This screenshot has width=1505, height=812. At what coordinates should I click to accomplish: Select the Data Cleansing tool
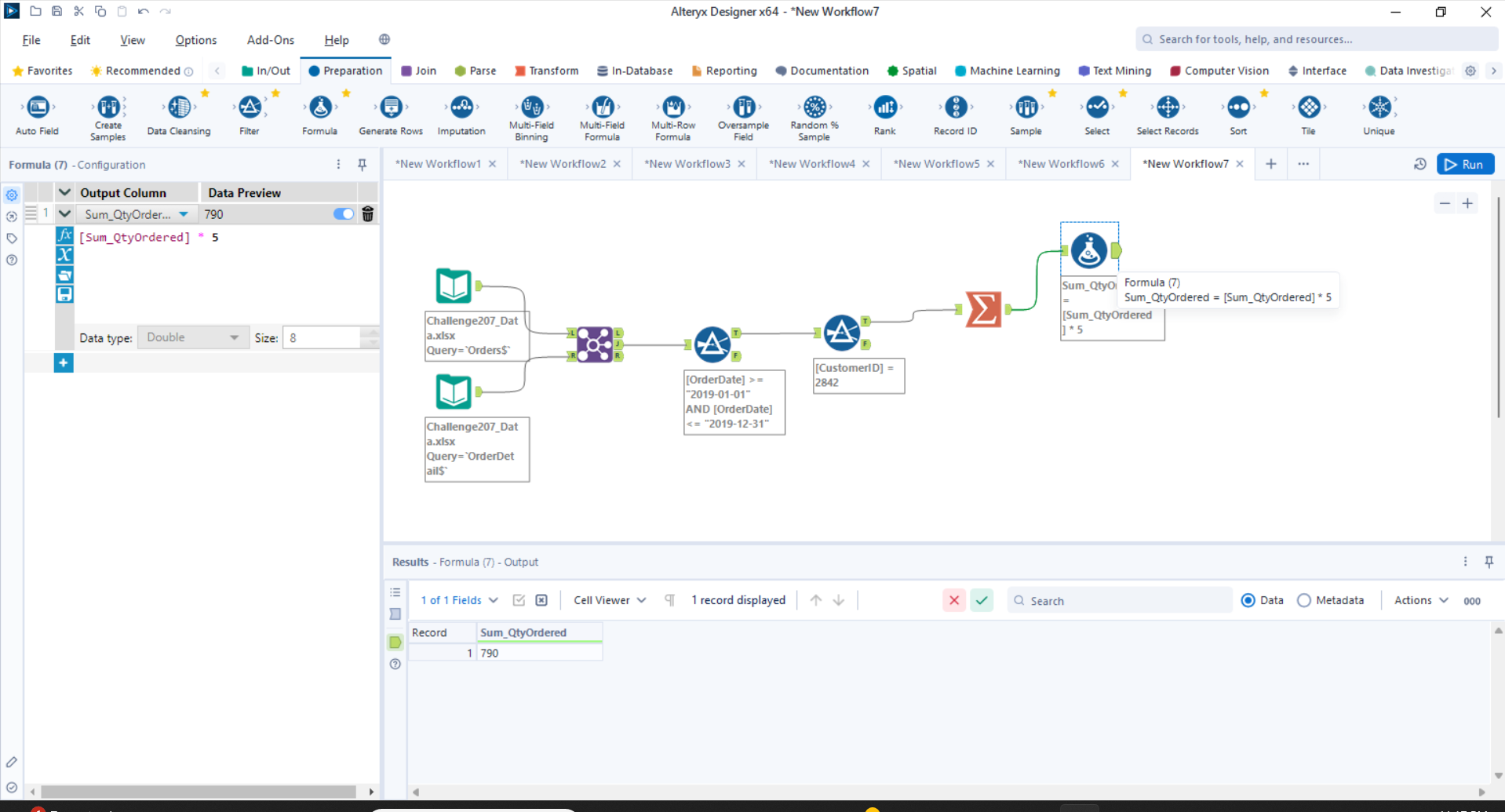click(x=179, y=115)
